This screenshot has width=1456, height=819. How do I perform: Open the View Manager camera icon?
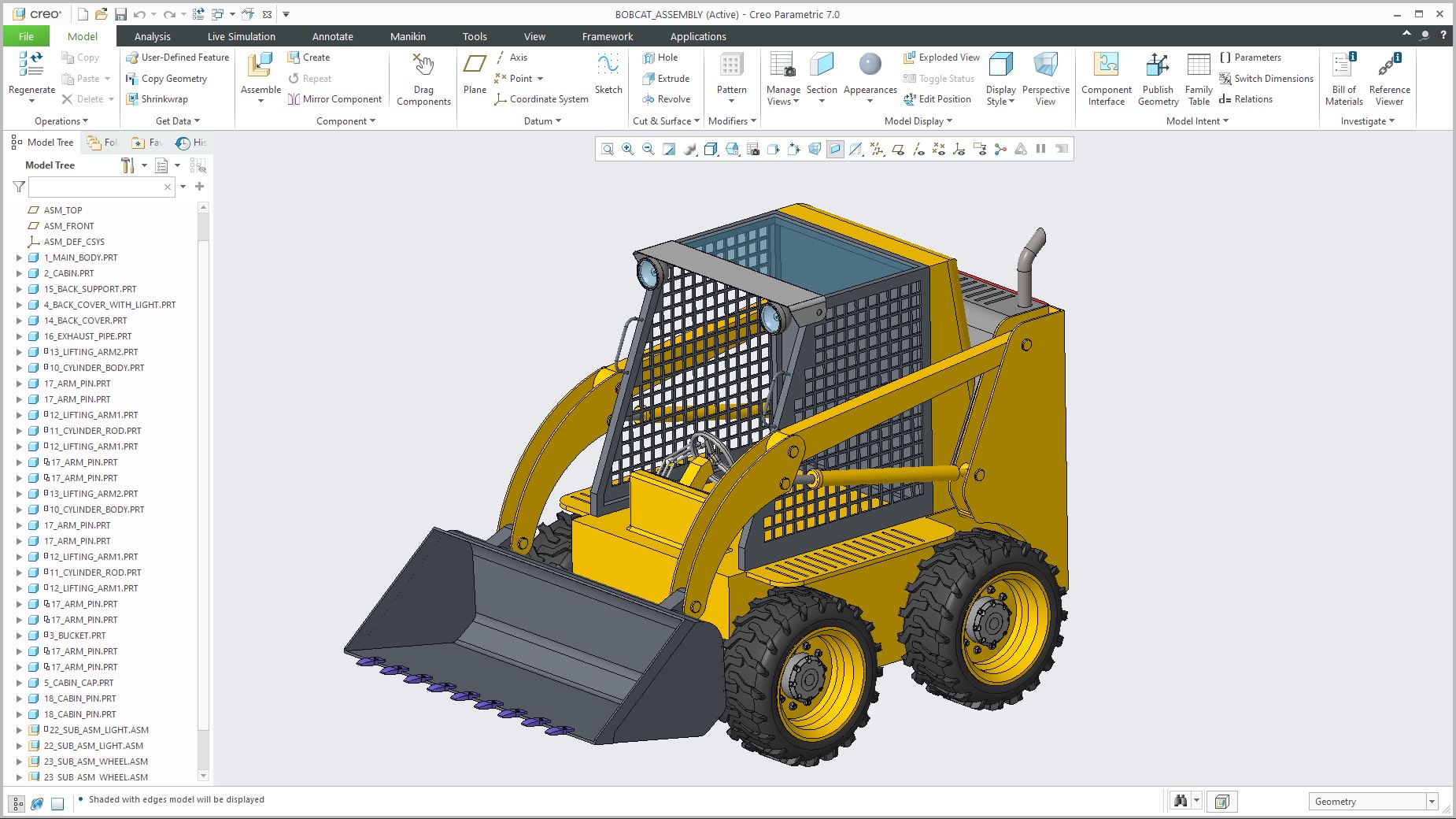(752, 149)
